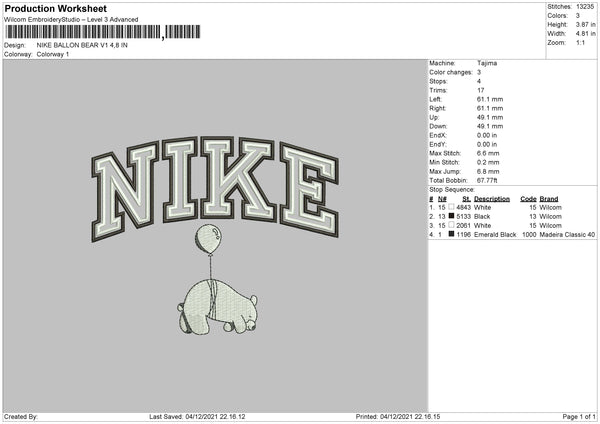600x424 pixels.
Task: Click the 'Production Worksheet' title
Action: (55, 8)
